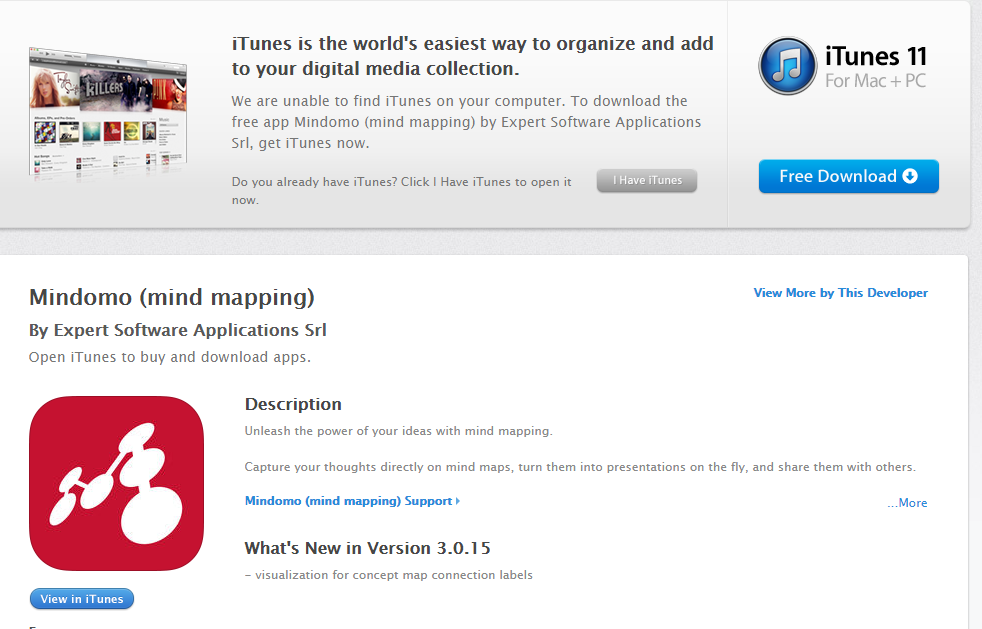
Task: Click By Expert Software Applications Srl text
Action: pos(178,330)
